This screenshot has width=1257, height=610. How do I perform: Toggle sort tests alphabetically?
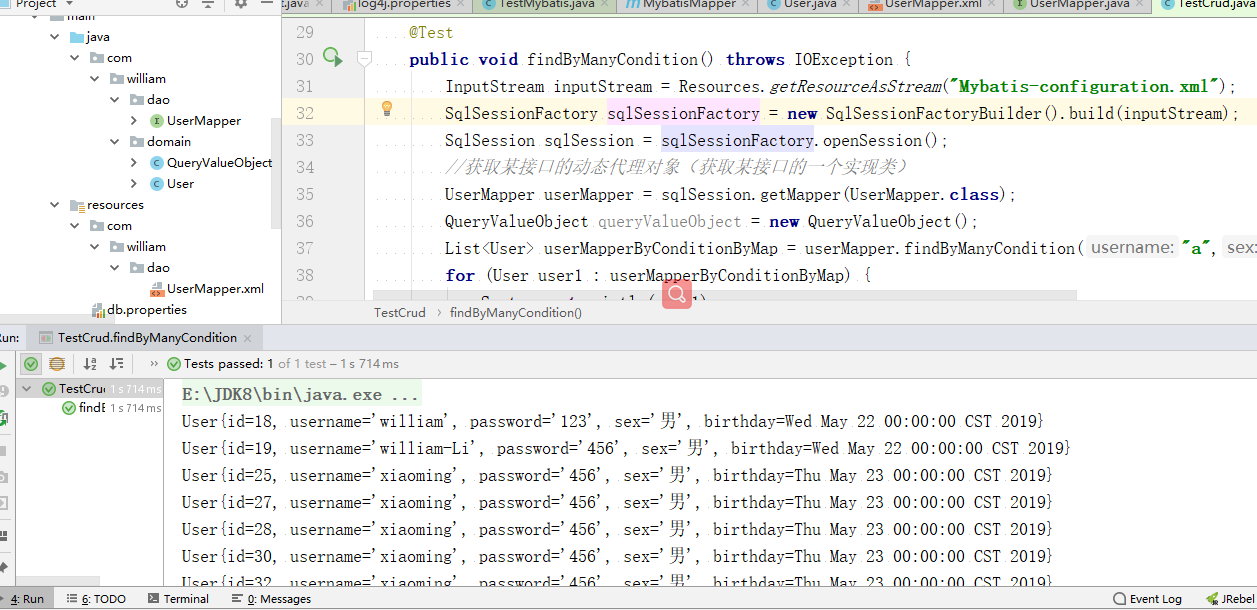pyautogui.click(x=90, y=364)
